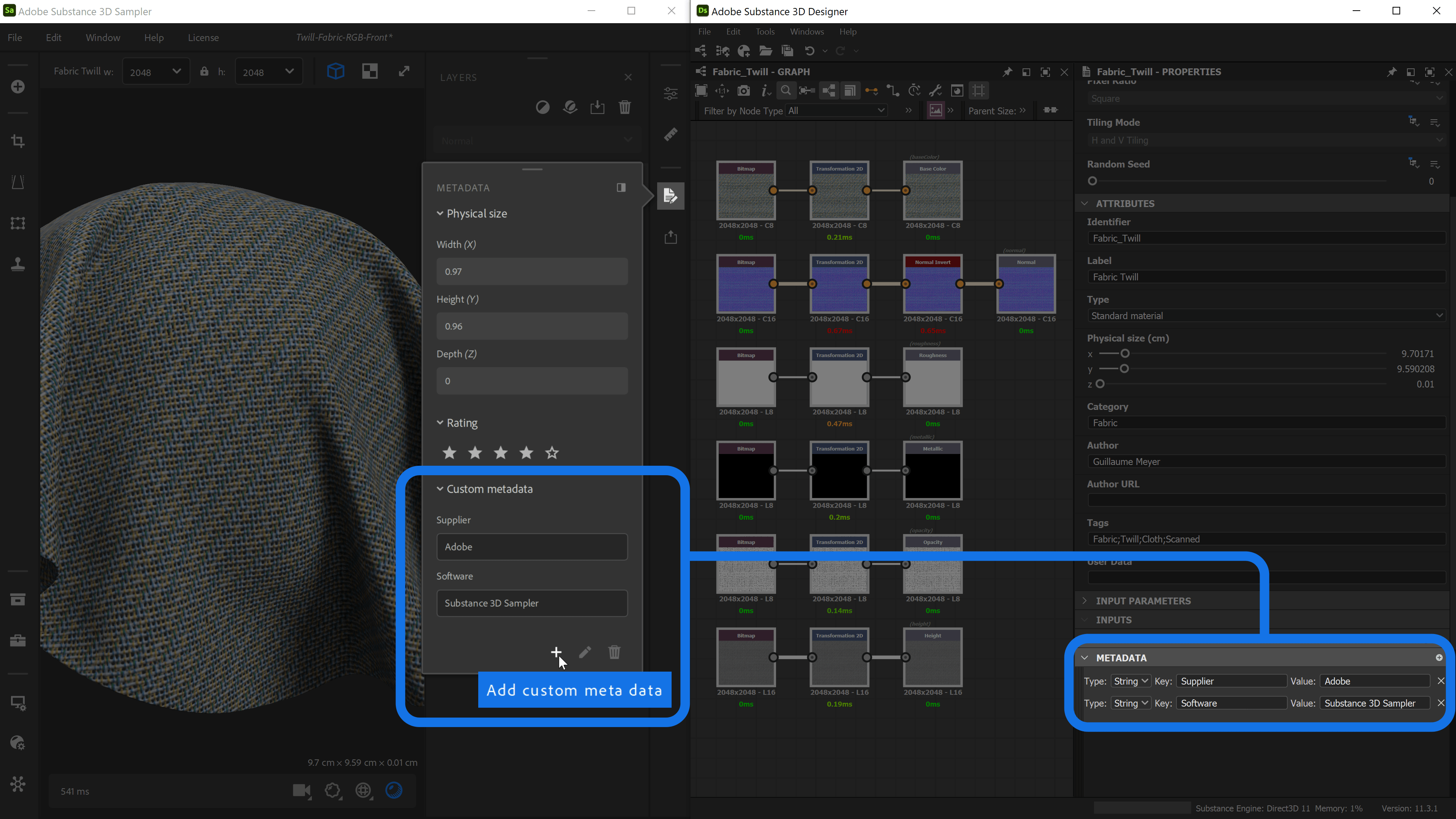Select the Clone stamp tool in Sampler
The image size is (1456, 819).
tap(17, 264)
